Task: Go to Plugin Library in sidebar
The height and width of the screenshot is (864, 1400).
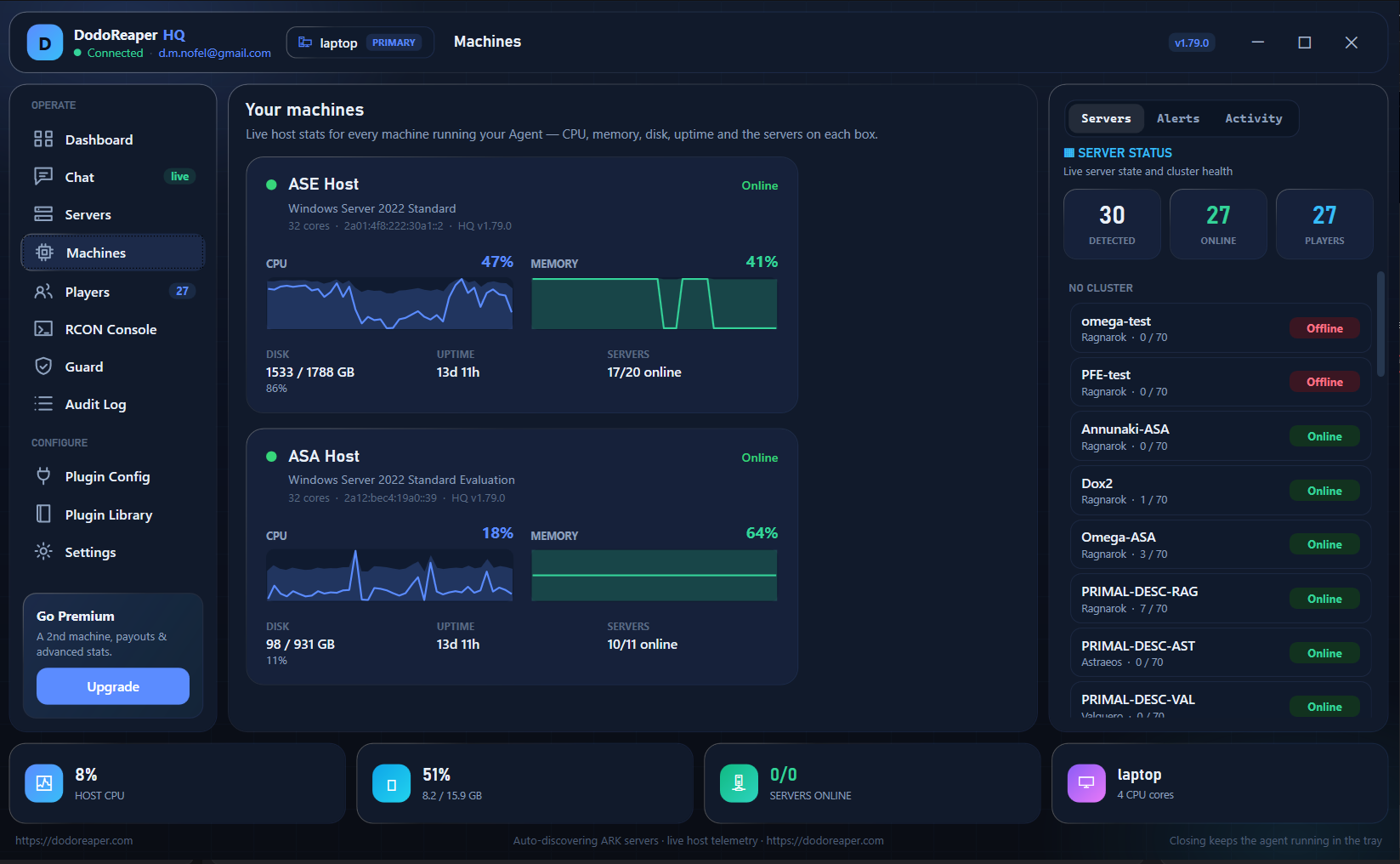Action: coord(113,514)
